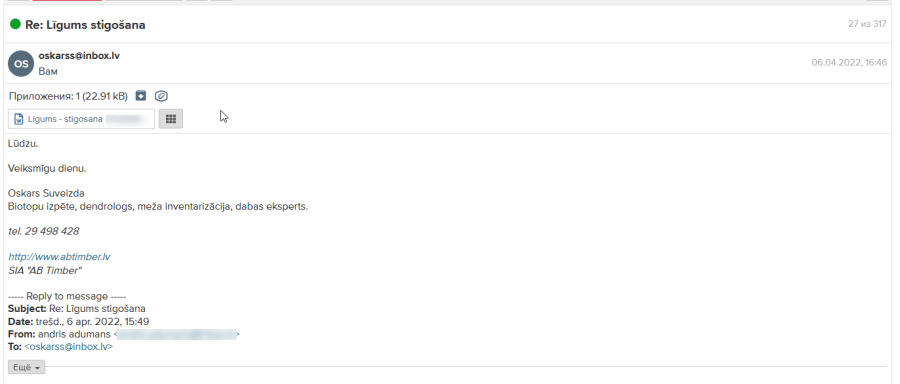This screenshot has height=384, width=900.
Task: Click the 27 из 317 message counter
Action: click(867, 24)
